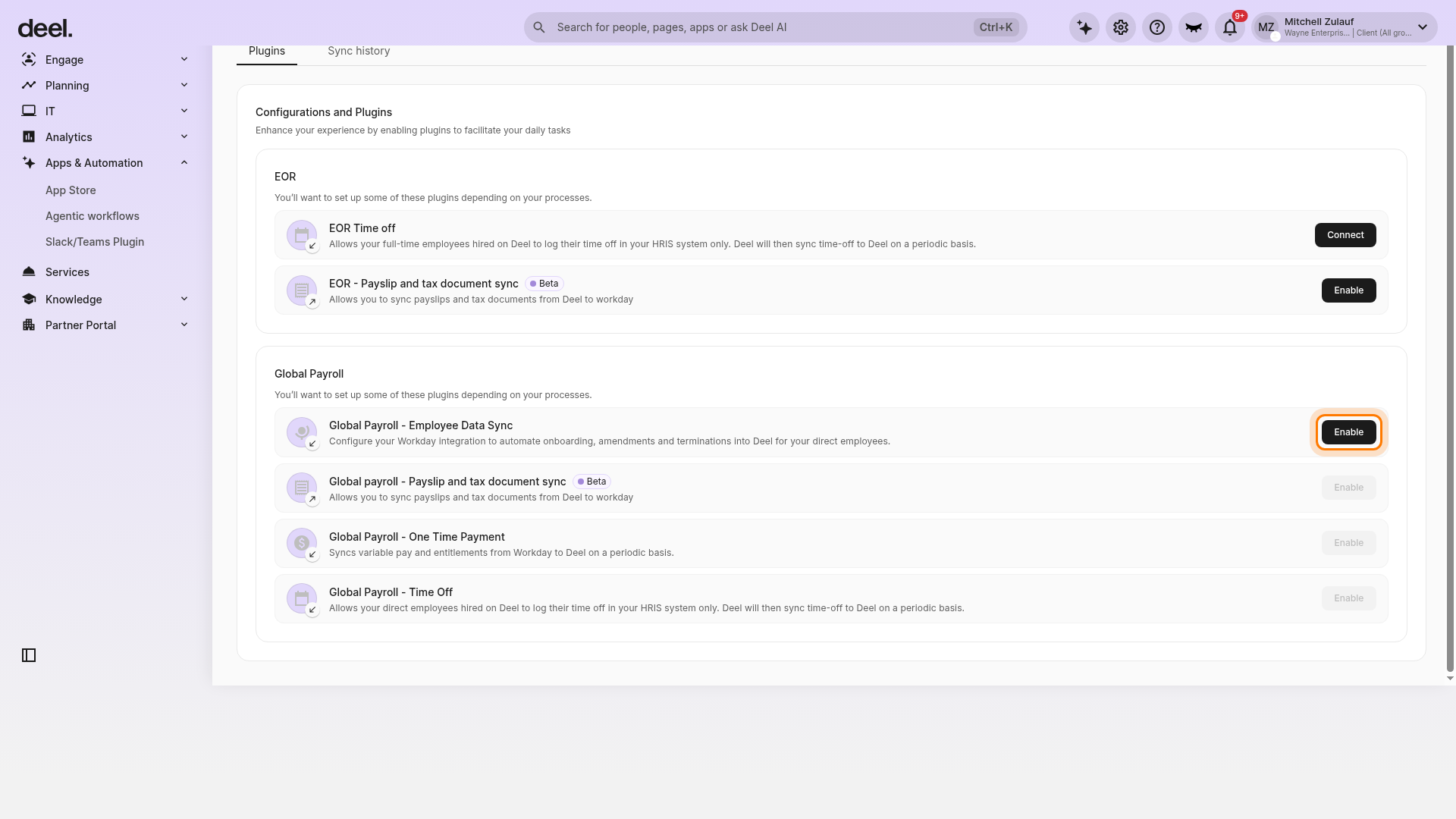1456x819 pixels.
Task: Expand the Partner Portal chevron
Action: [184, 325]
